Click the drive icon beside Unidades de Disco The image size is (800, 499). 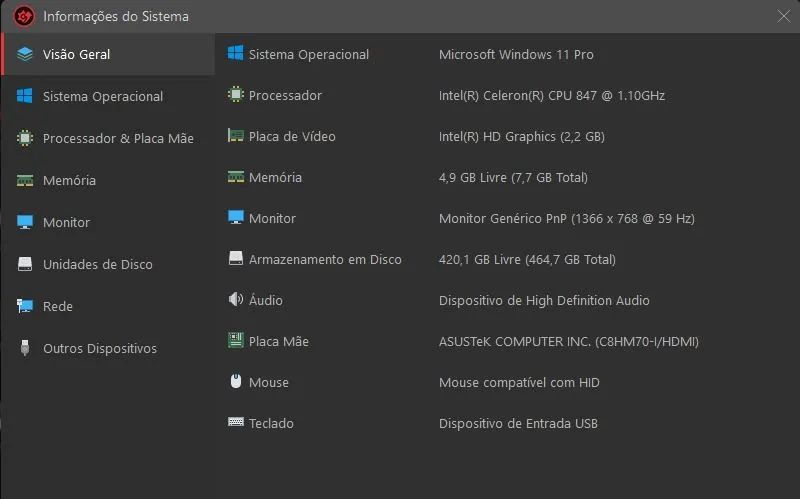click(x=24, y=264)
